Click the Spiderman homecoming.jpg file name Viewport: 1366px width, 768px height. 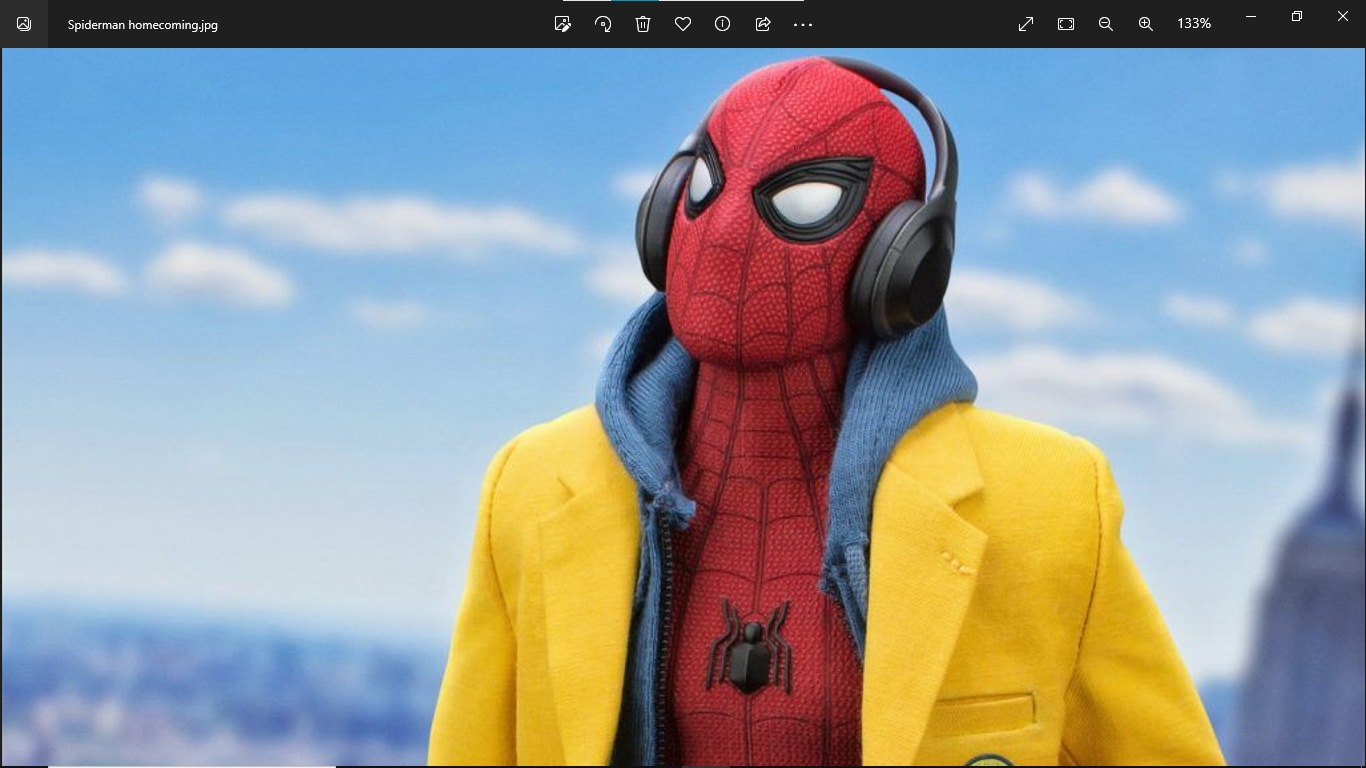pos(143,25)
